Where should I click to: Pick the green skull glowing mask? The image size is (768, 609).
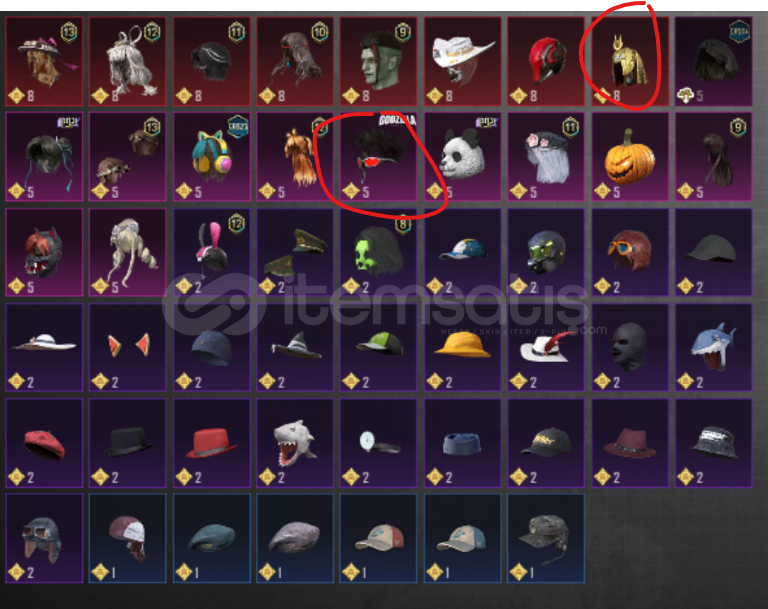tap(379, 252)
